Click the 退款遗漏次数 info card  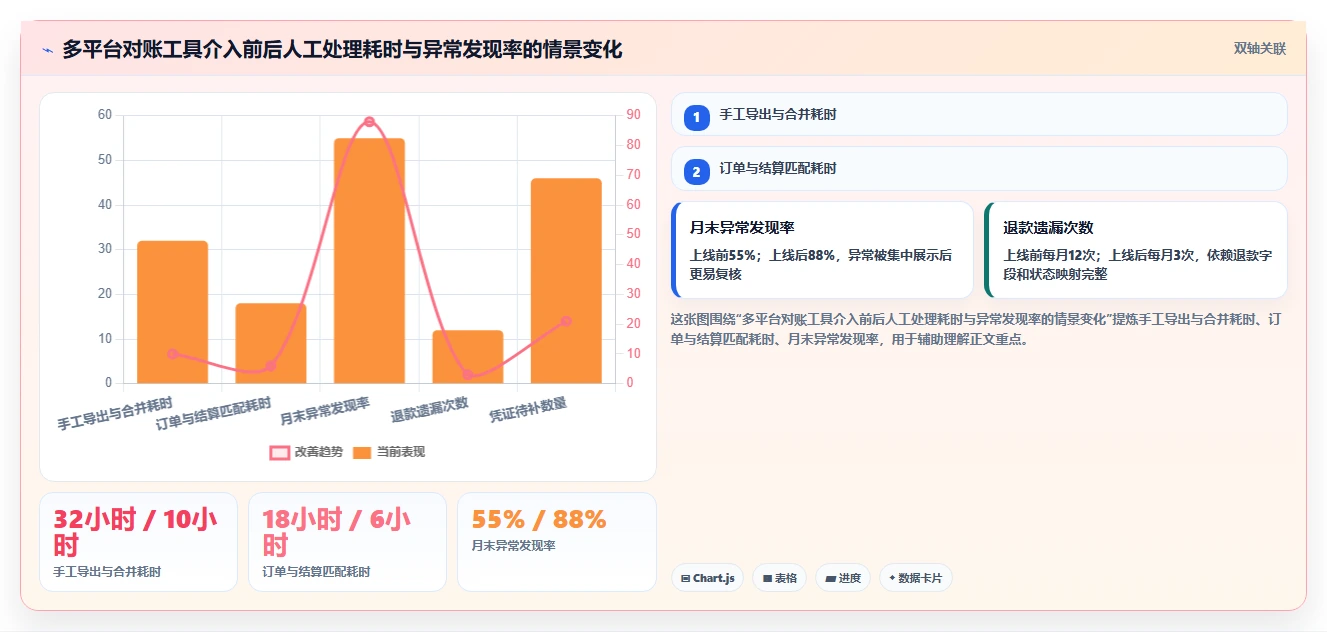[1136, 250]
